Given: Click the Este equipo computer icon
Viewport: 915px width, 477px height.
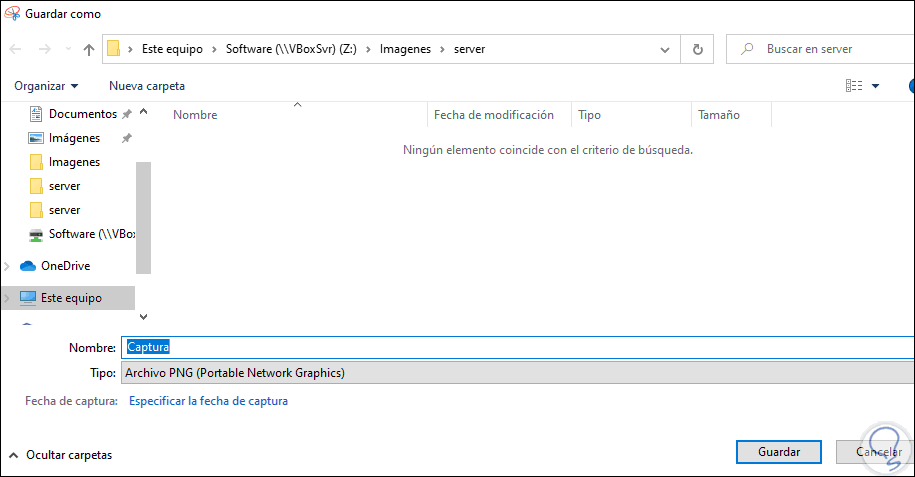Looking at the screenshot, I should (x=27, y=298).
